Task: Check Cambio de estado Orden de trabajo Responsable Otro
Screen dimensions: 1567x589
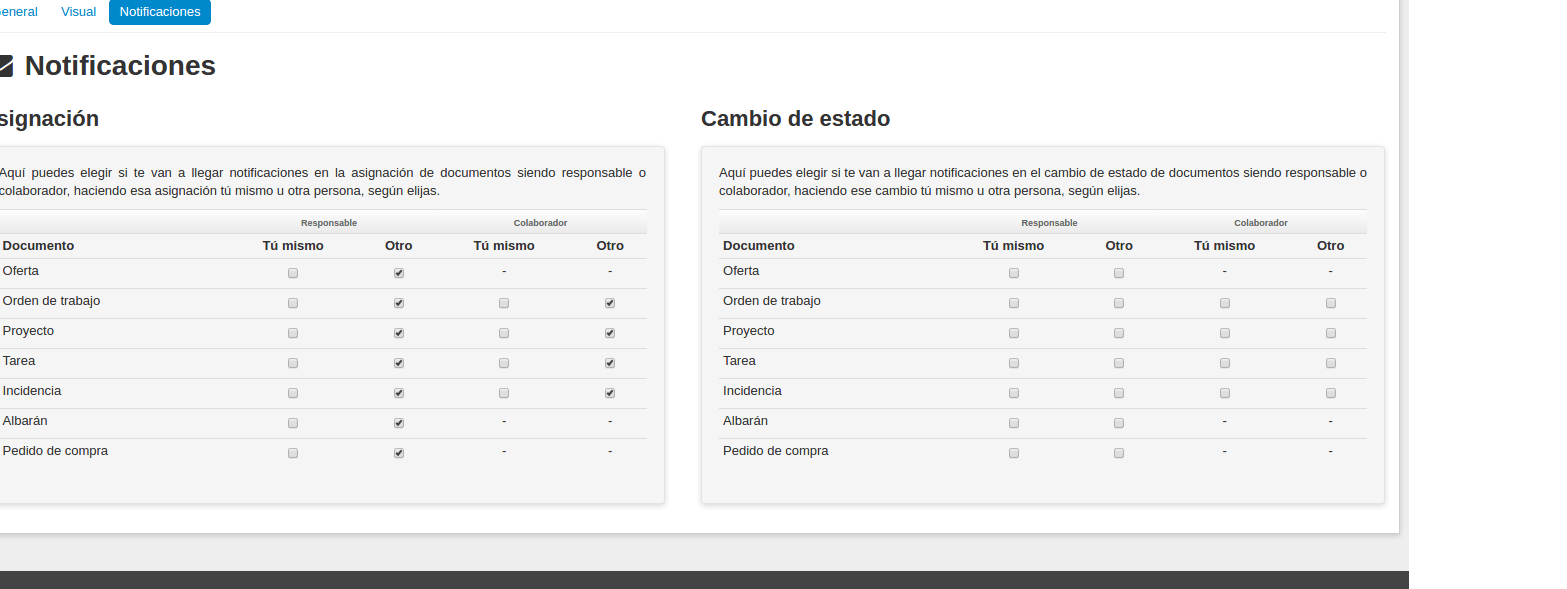Action: 1119,303
